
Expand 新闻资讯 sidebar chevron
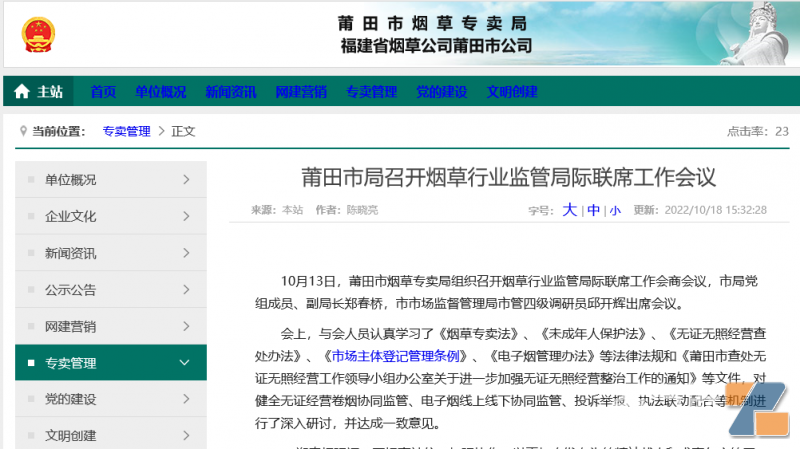click(186, 253)
